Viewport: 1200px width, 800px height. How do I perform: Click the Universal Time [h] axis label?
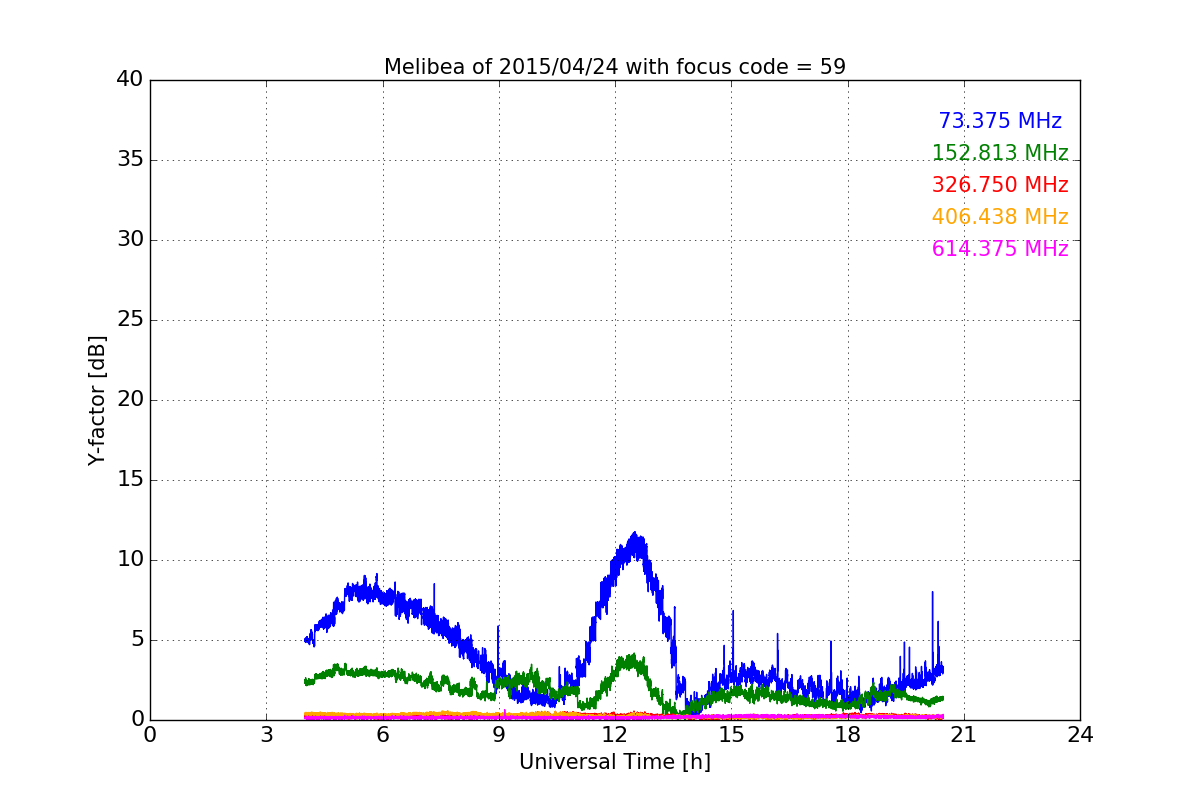pos(615,762)
